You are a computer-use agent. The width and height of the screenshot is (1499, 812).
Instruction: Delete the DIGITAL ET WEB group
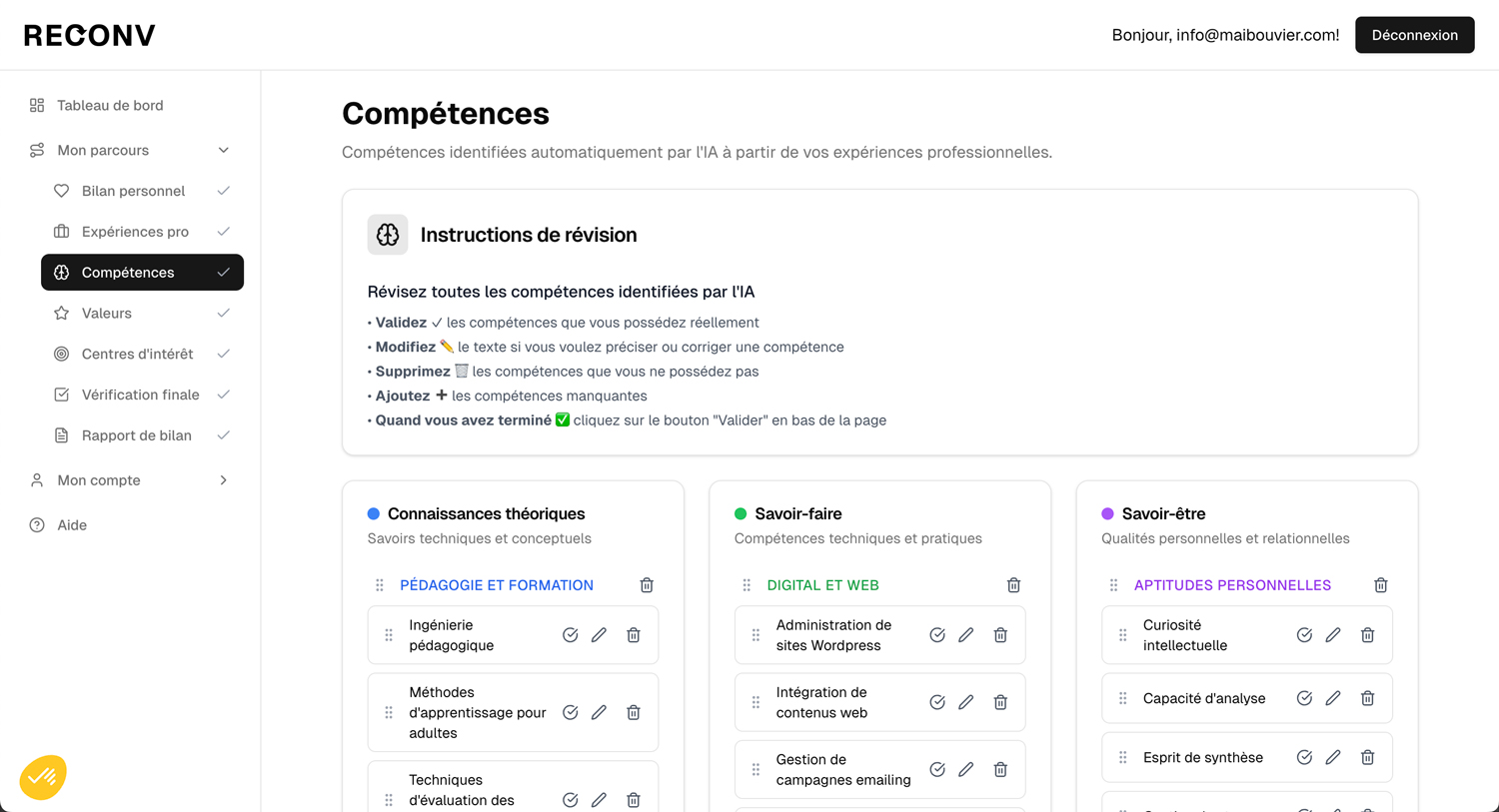(1013, 585)
